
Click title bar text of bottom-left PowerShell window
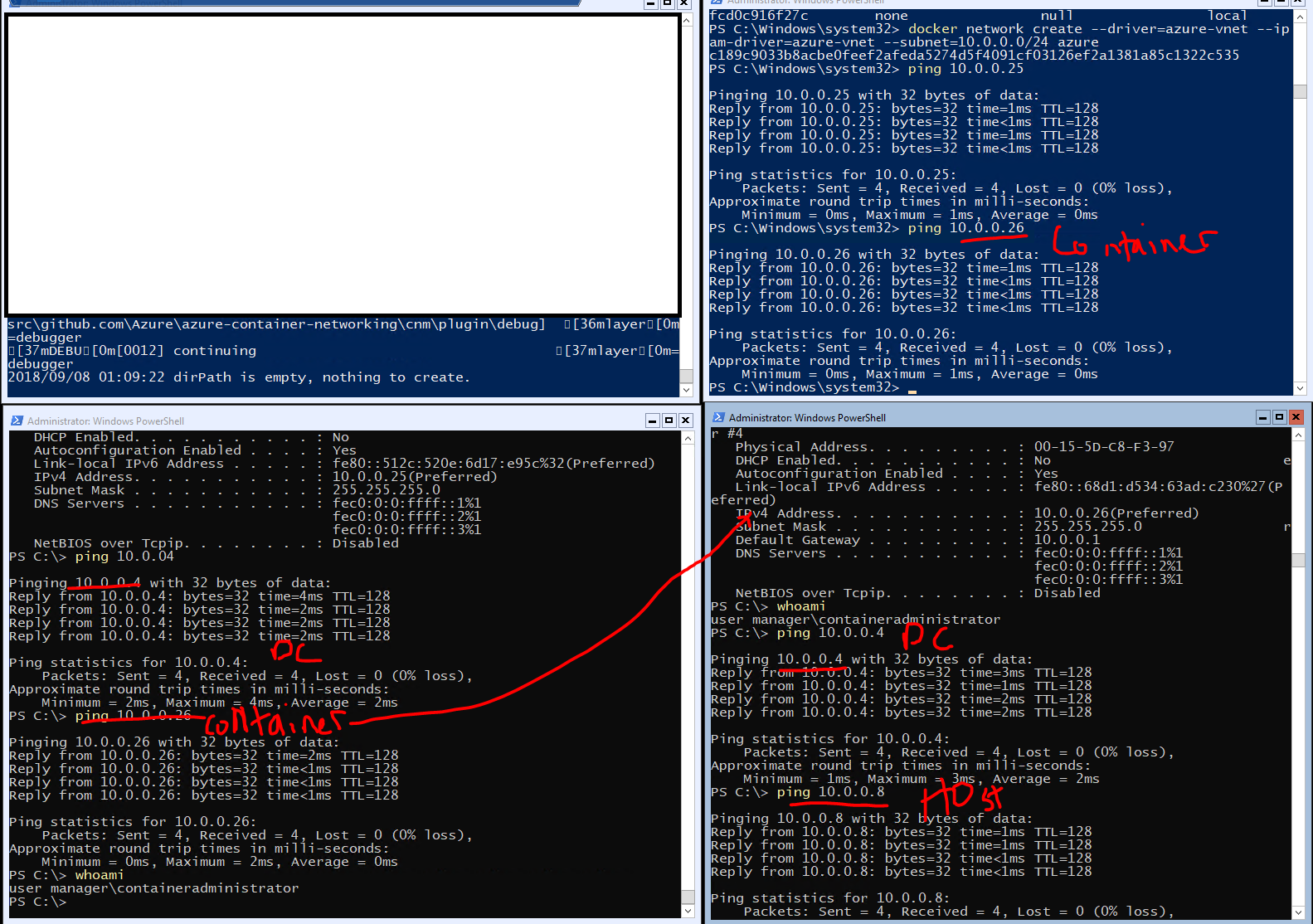pos(105,421)
